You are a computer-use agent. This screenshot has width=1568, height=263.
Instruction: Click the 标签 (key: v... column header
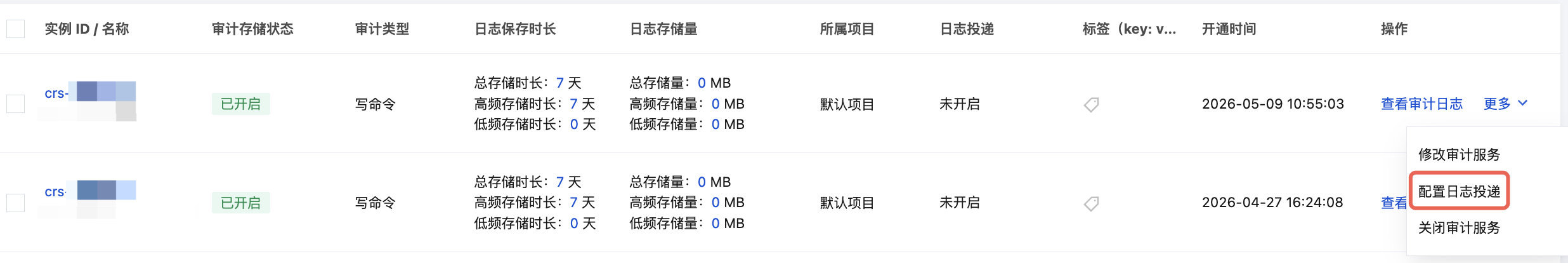click(x=1129, y=29)
